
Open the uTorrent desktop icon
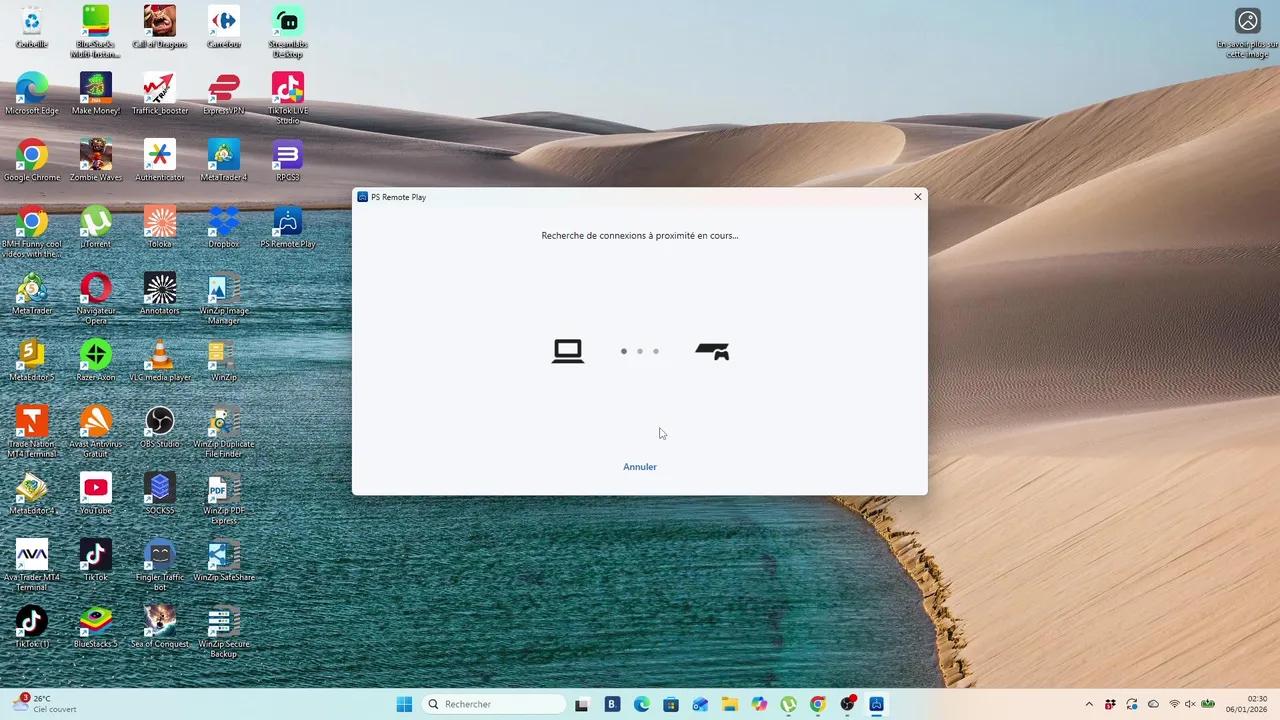[x=96, y=222]
